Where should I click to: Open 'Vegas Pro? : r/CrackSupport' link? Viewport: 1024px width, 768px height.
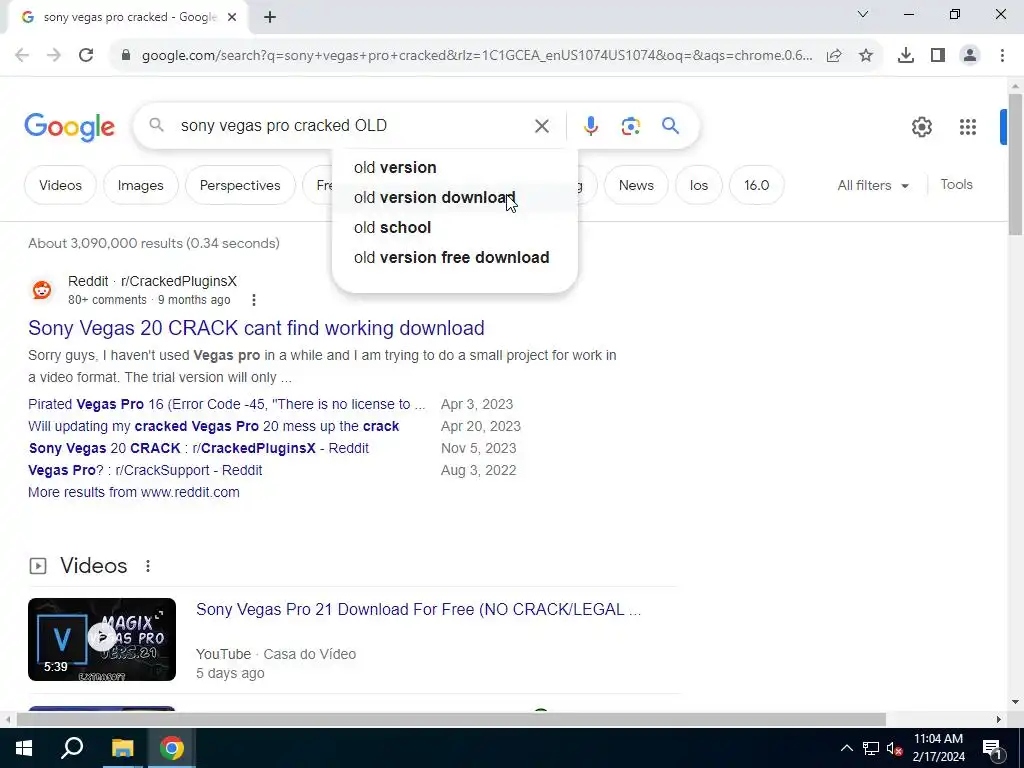145,470
